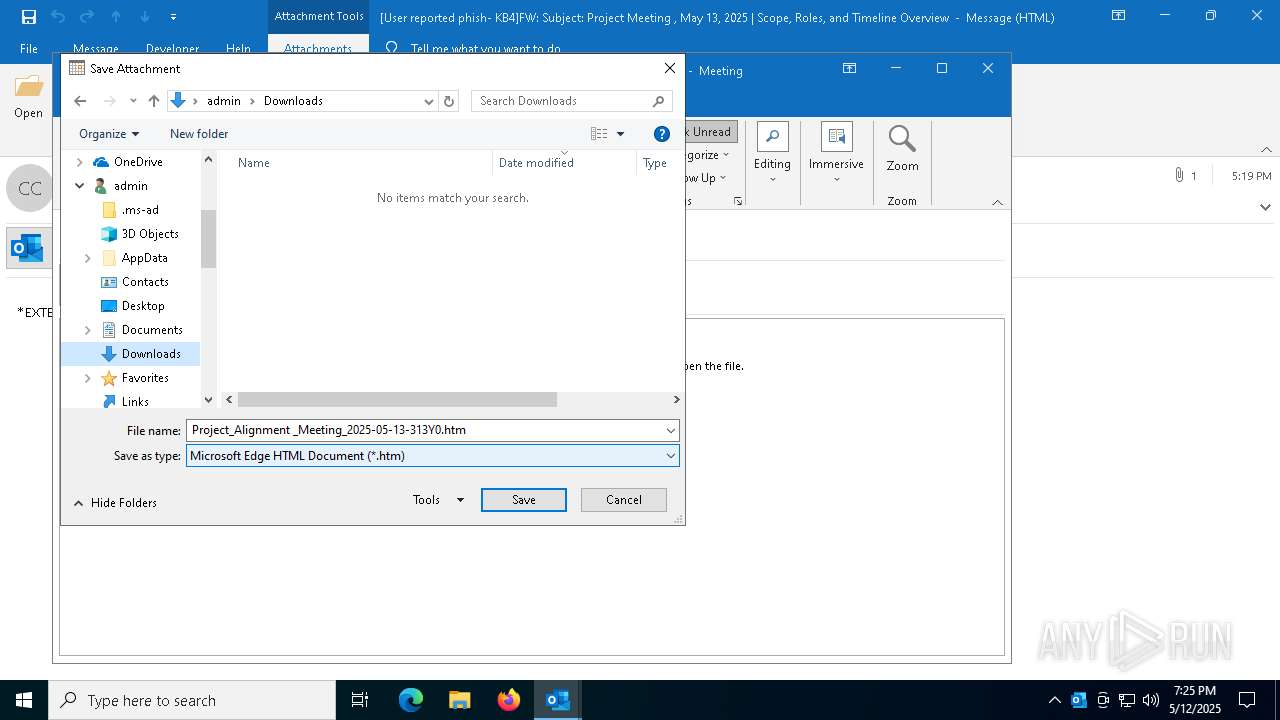Click the Save button
The image size is (1280, 720).
(524, 500)
